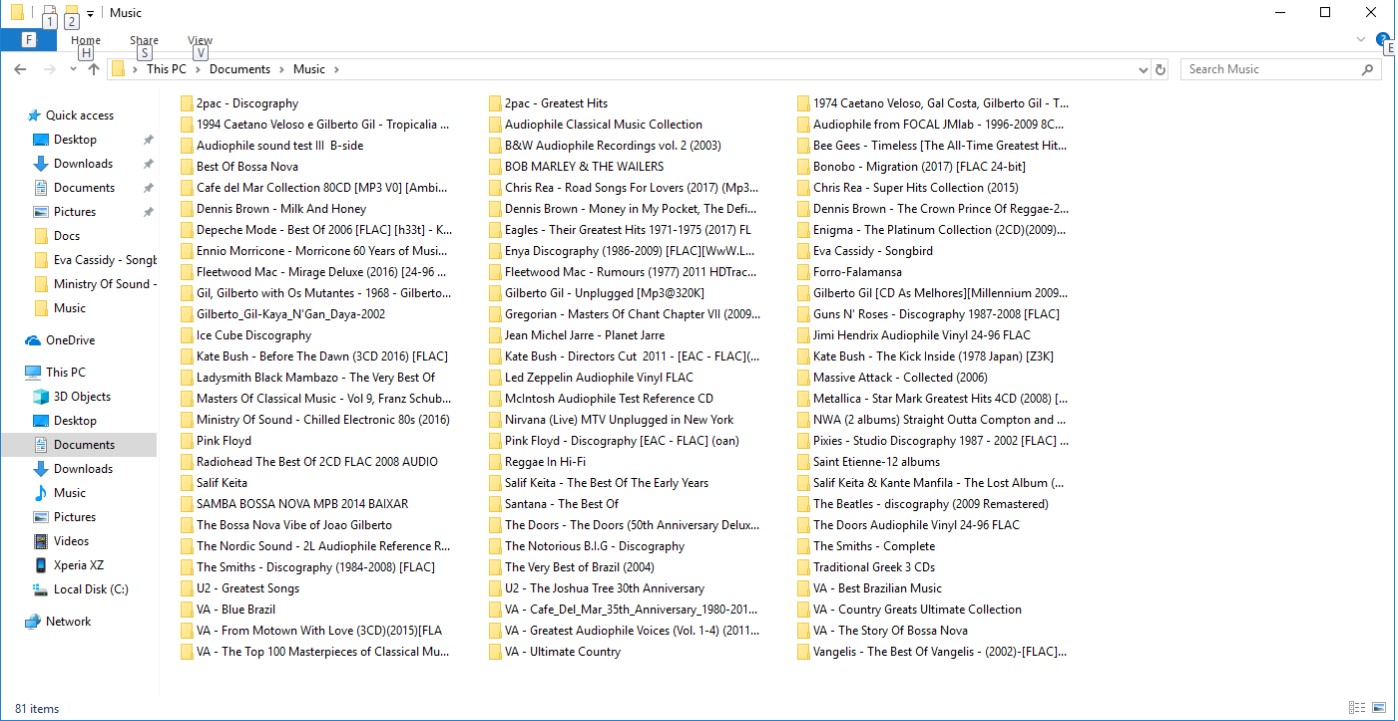1398x721 pixels.
Task: Refresh the Music folder view
Action: pyautogui.click(x=1160, y=69)
